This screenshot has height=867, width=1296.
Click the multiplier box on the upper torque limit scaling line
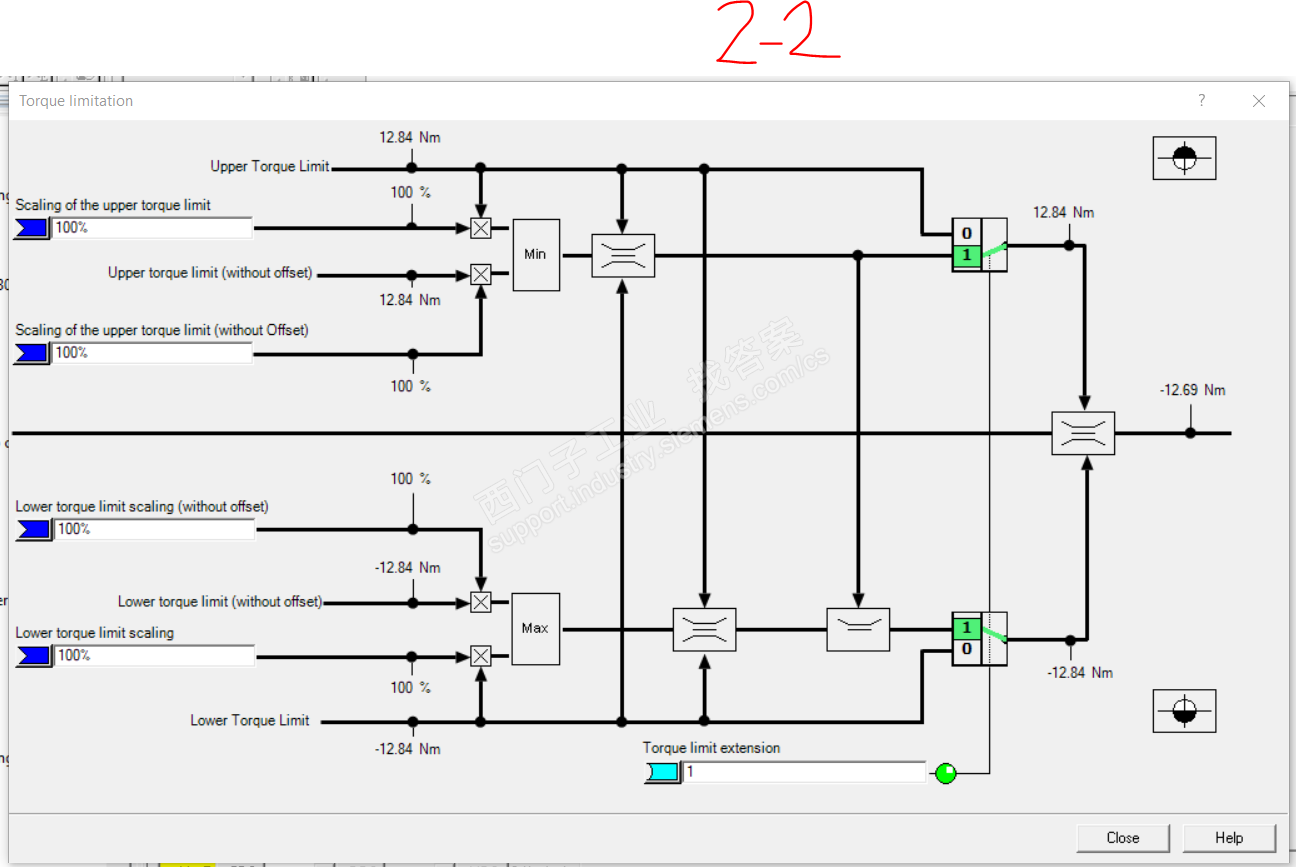pyautogui.click(x=481, y=228)
